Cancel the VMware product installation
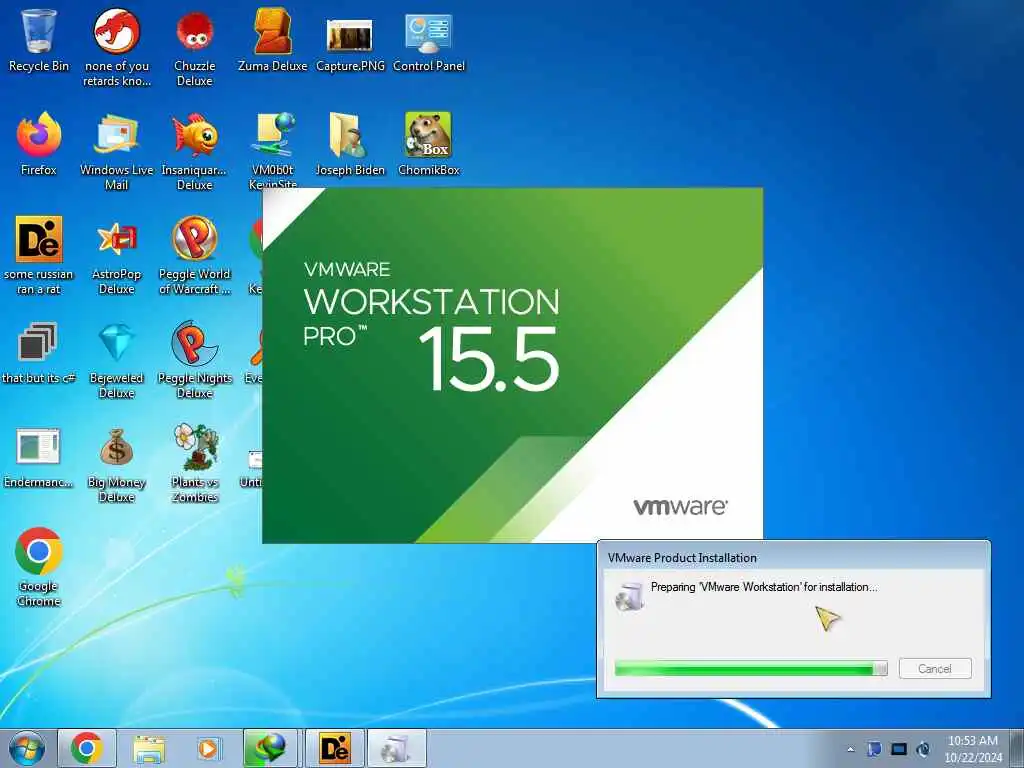The height and width of the screenshot is (768, 1024). pyautogui.click(x=935, y=669)
